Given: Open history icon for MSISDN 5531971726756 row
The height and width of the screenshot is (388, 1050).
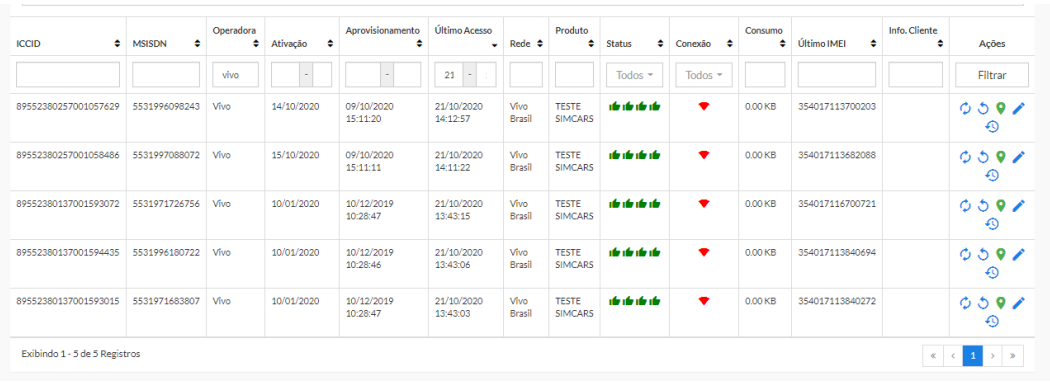Looking at the screenshot, I should click(992, 224).
